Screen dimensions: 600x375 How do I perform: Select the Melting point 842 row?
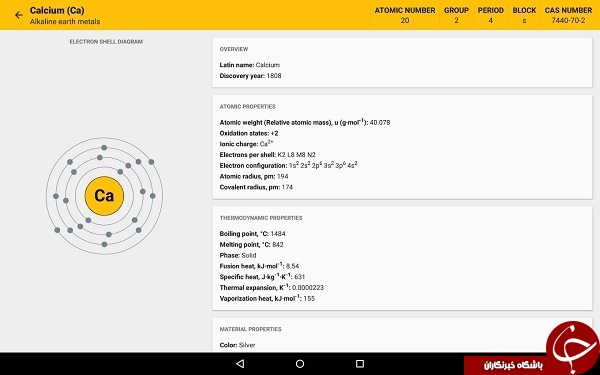coord(251,244)
